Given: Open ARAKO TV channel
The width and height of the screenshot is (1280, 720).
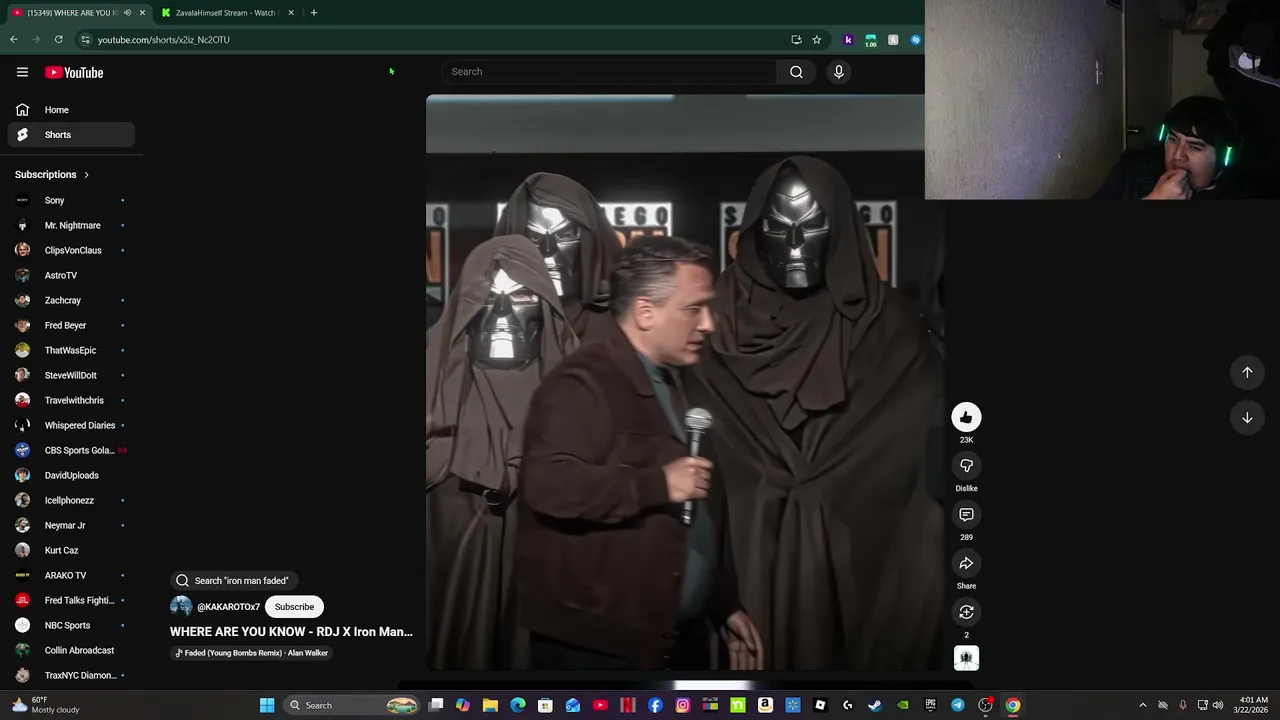Looking at the screenshot, I should pos(71,575).
